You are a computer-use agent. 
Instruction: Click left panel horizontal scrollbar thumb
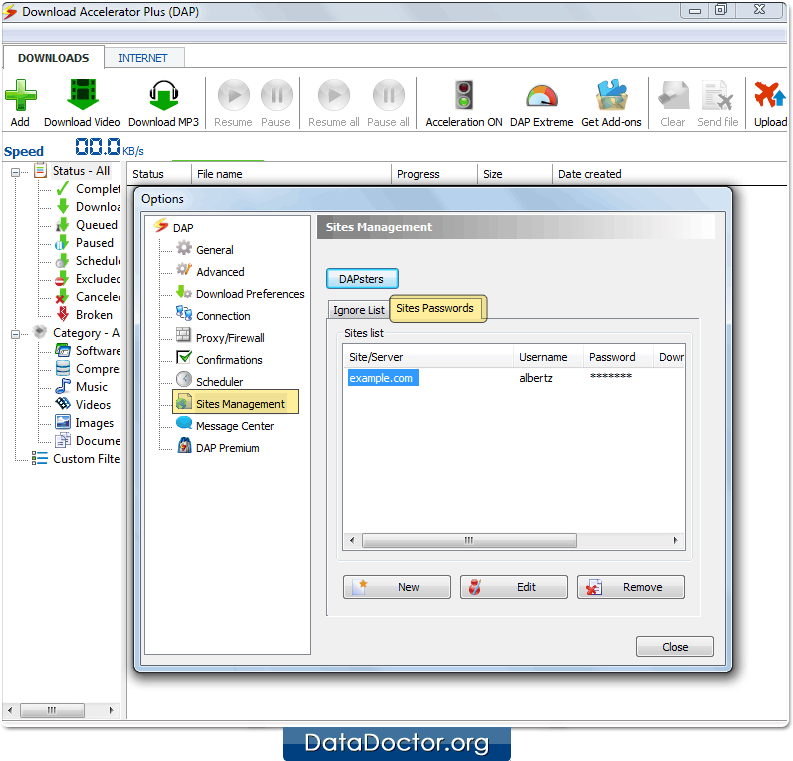point(52,710)
